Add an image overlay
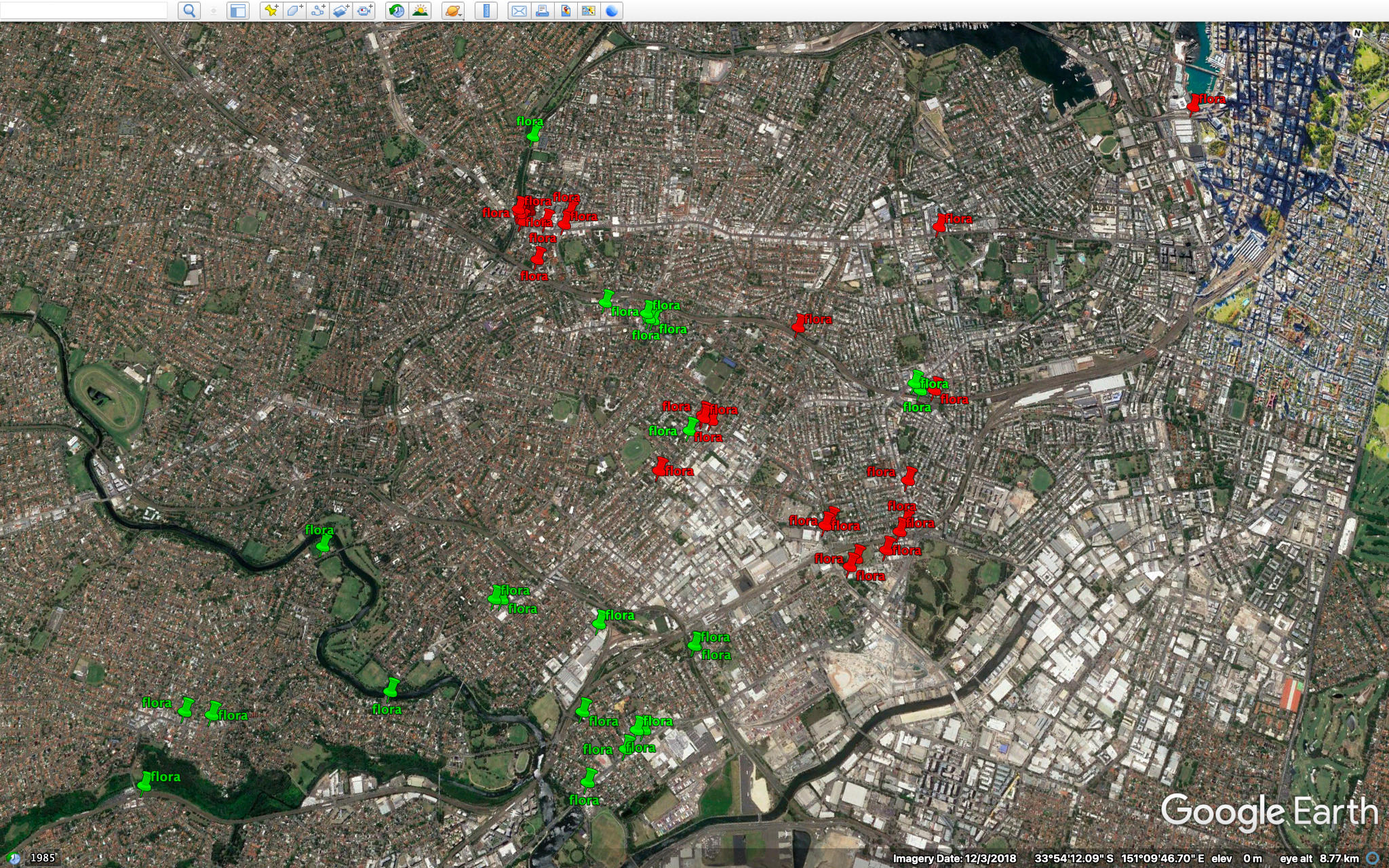 coord(341,11)
